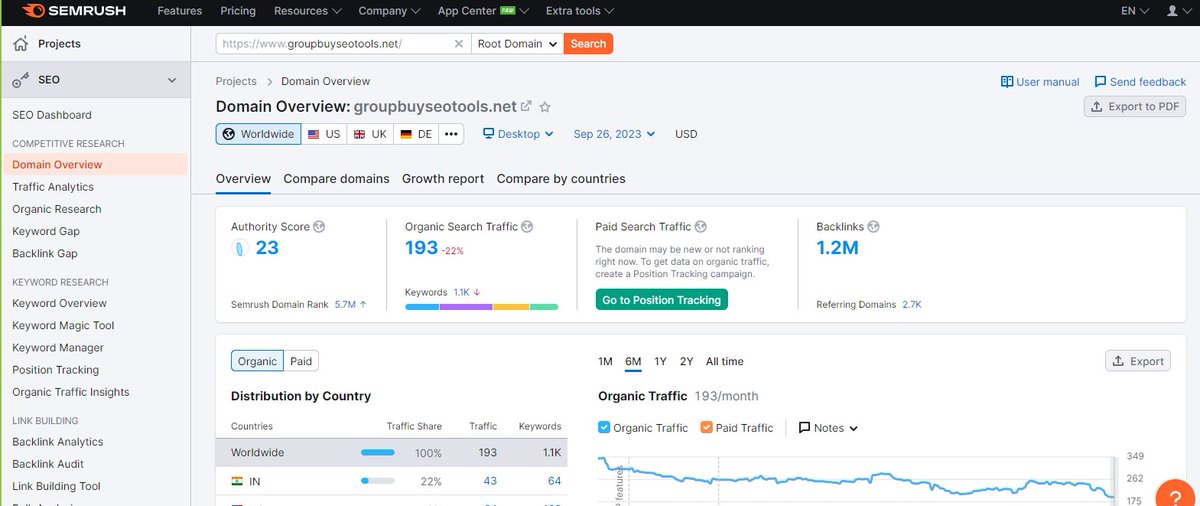Click the Send feedback chat icon
This screenshot has height=506, width=1200.
1100,82
